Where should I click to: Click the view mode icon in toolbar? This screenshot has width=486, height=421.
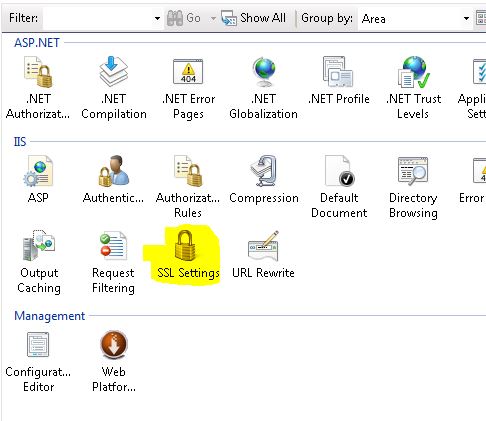(x=481, y=18)
